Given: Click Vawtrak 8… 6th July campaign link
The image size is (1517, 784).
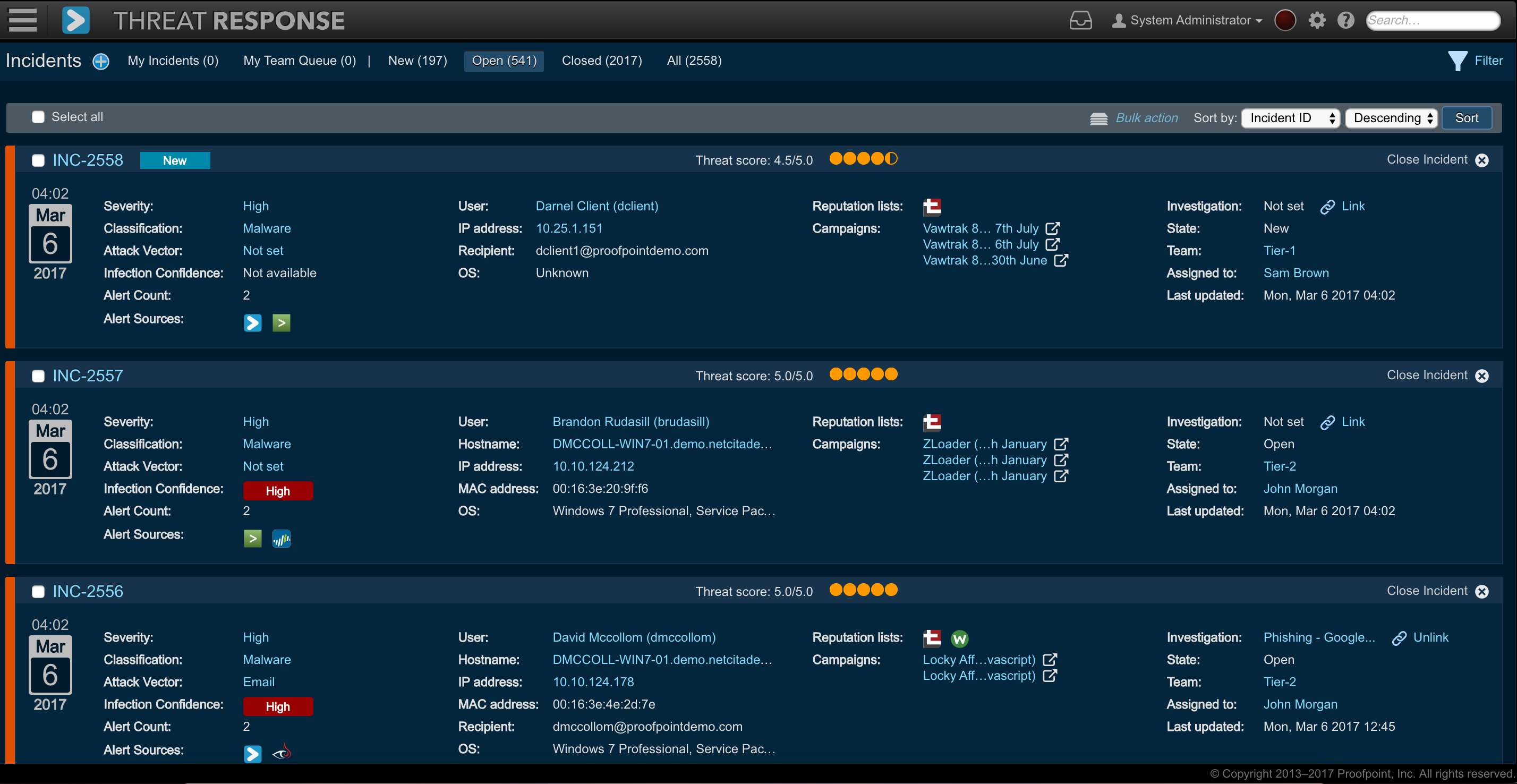Looking at the screenshot, I should (x=981, y=244).
